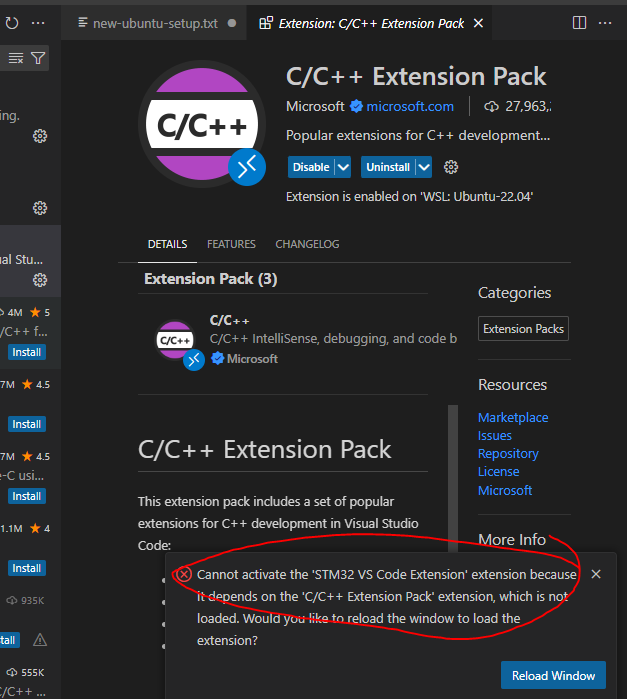
Task: Click the Reload Window button
Action: [x=553, y=676]
